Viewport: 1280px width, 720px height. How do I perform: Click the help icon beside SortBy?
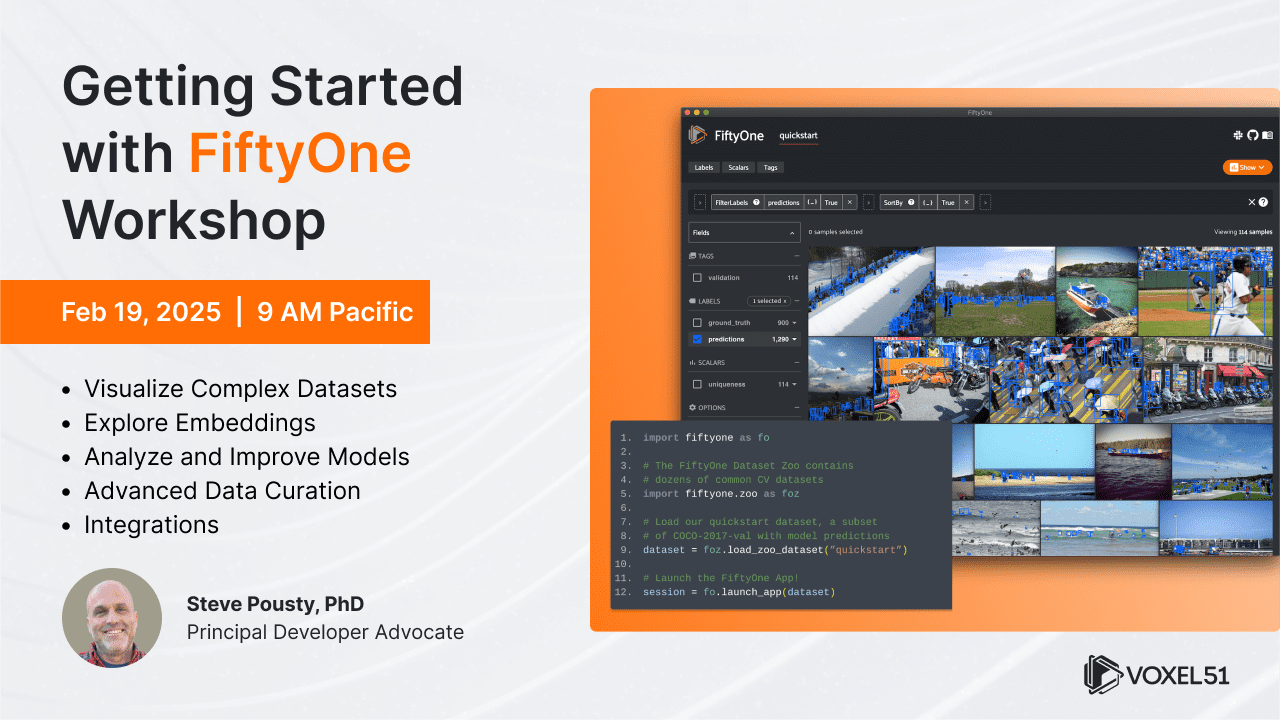tap(911, 202)
